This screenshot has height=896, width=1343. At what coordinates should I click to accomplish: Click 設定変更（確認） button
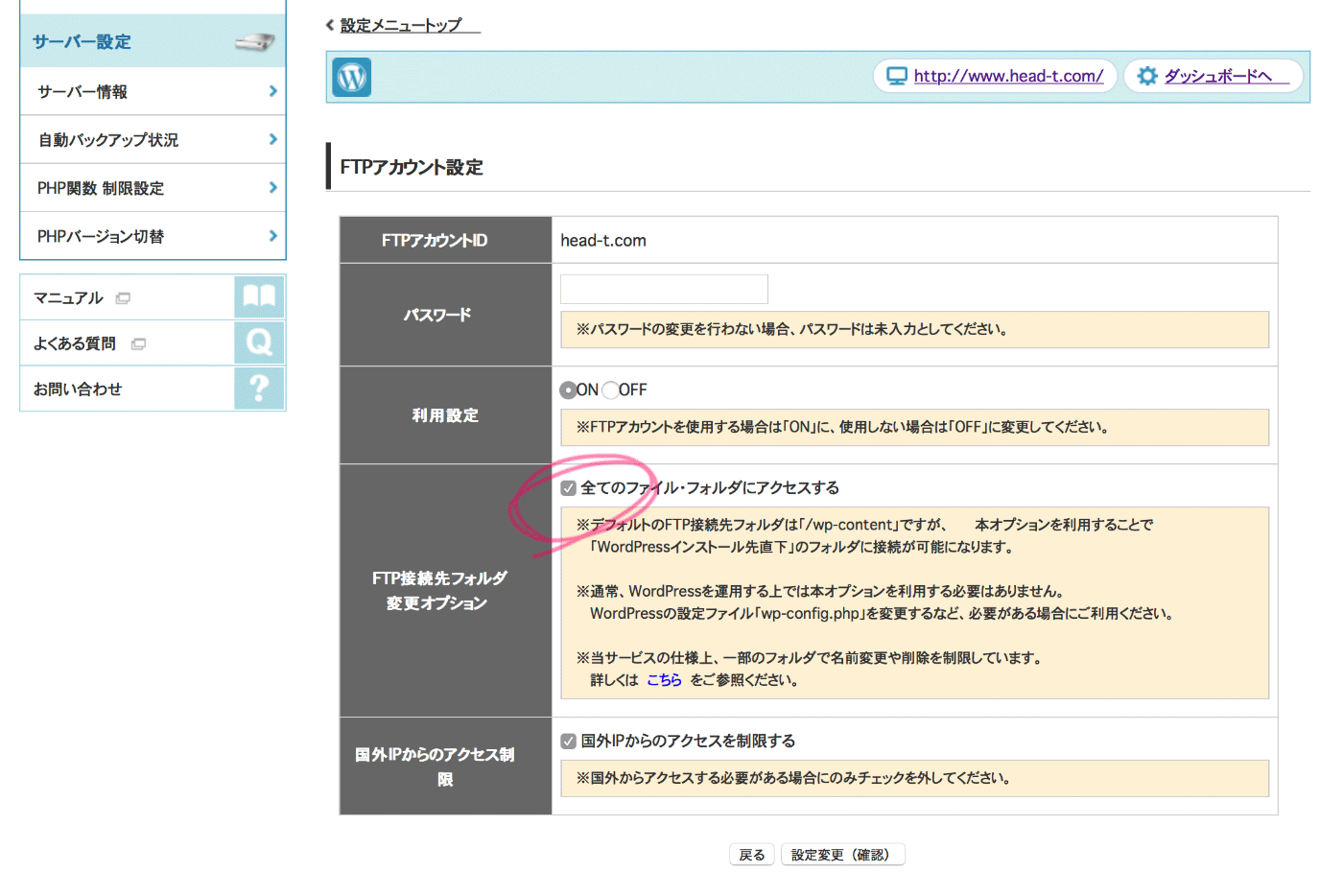(x=842, y=855)
